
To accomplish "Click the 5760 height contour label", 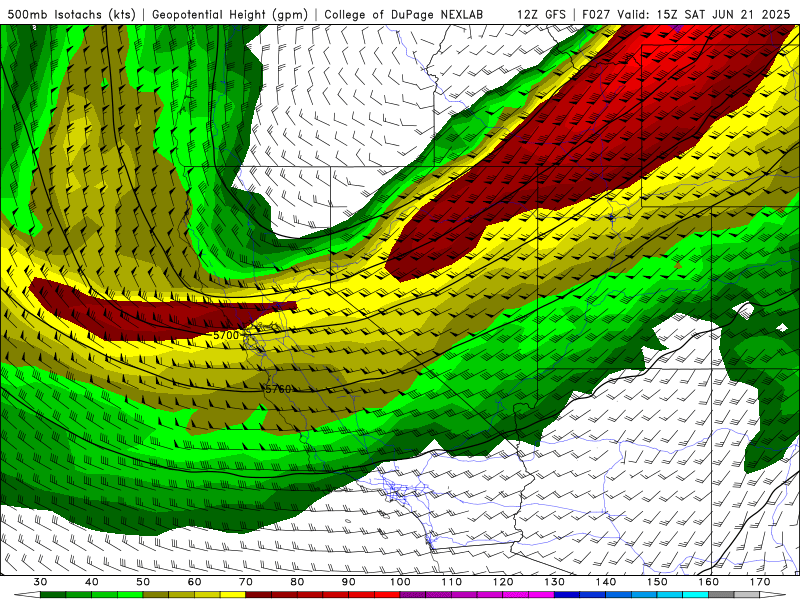I will 279,389.
